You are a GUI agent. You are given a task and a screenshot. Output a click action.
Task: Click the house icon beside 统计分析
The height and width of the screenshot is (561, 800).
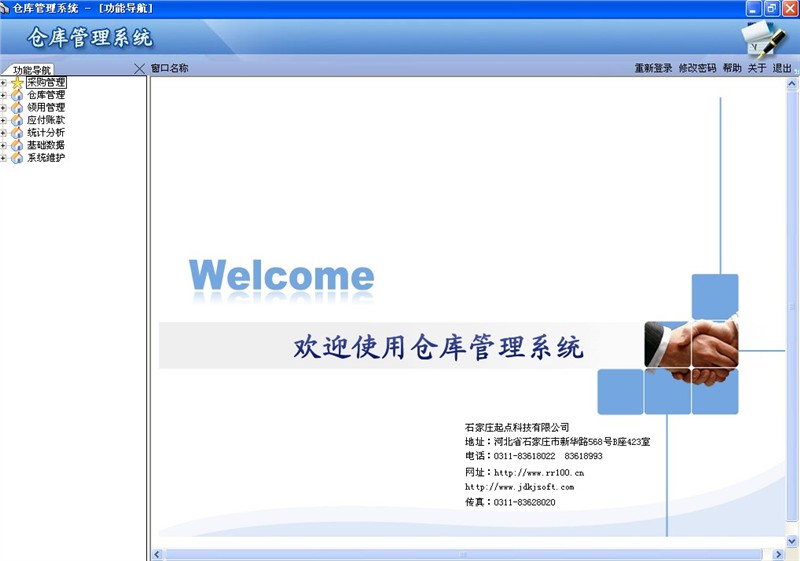point(17,133)
